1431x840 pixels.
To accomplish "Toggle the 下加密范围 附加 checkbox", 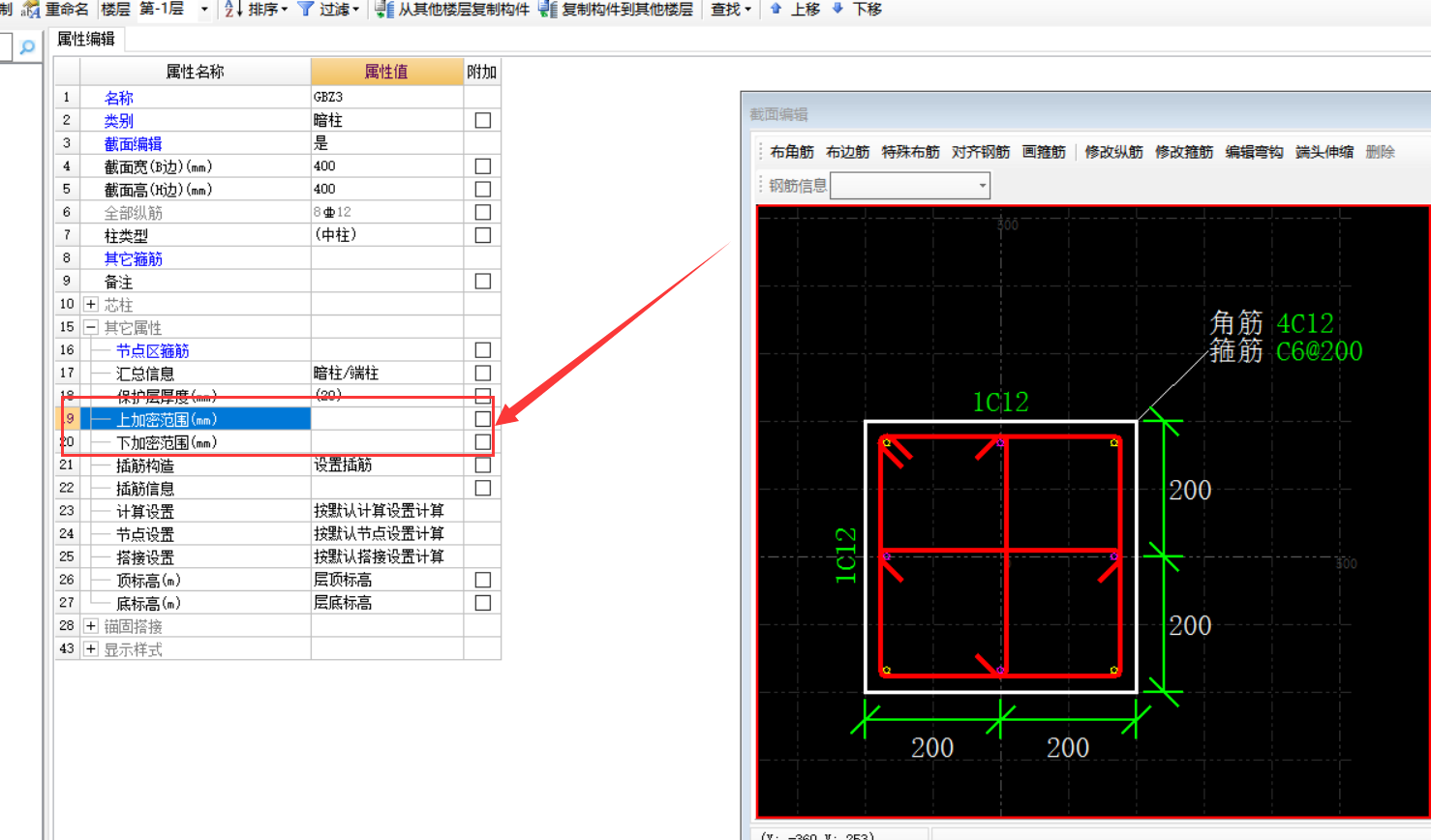I will click(x=483, y=442).
